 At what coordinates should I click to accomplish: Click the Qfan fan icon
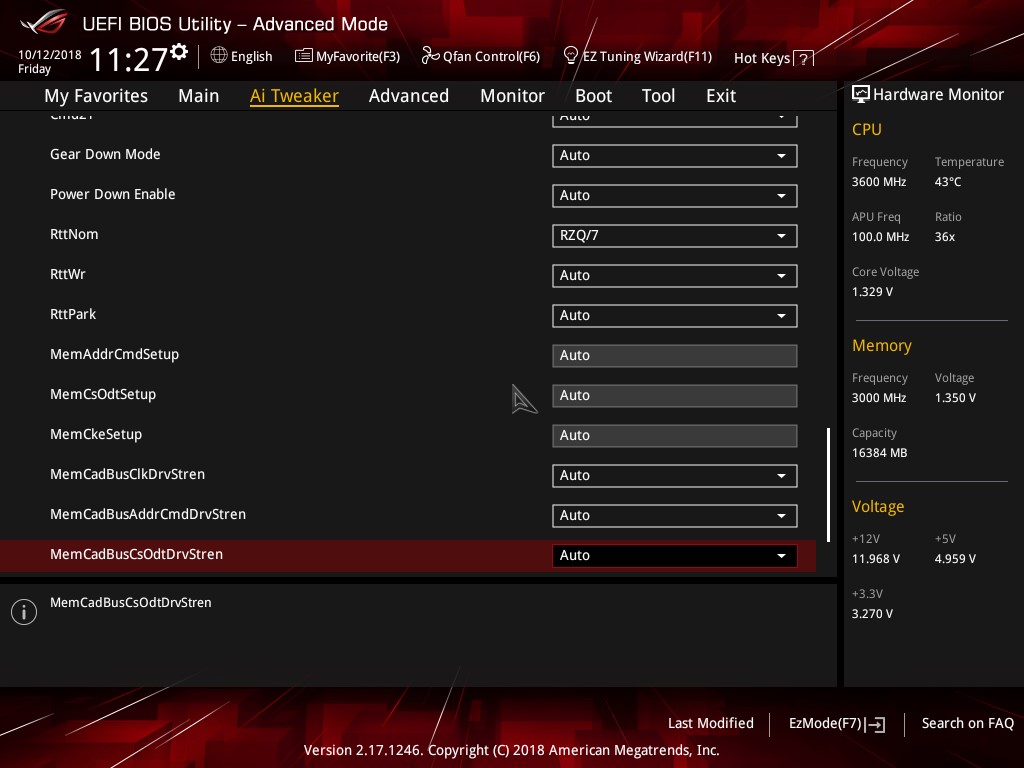click(430, 56)
